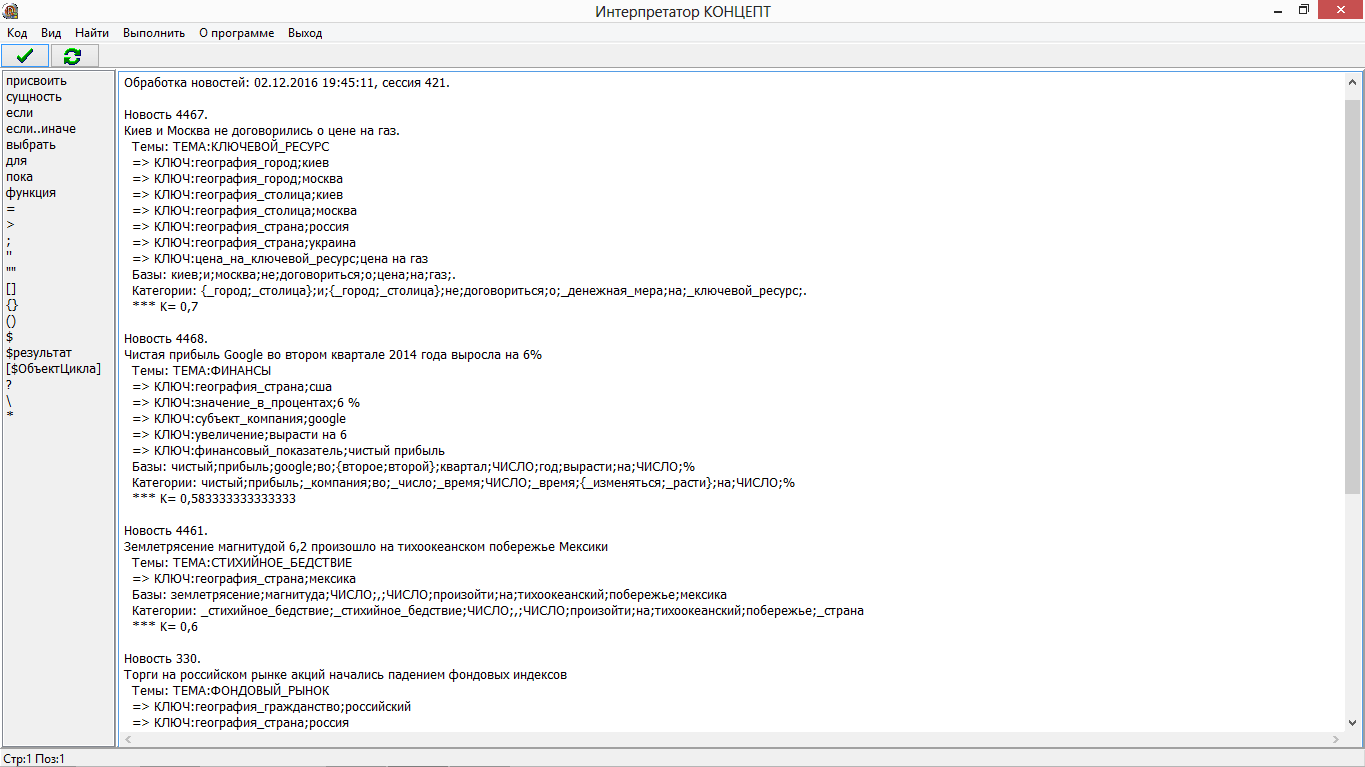1365x767 pixels.
Task: Select '$результат' in keyword list
Action: (x=39, y=353)
